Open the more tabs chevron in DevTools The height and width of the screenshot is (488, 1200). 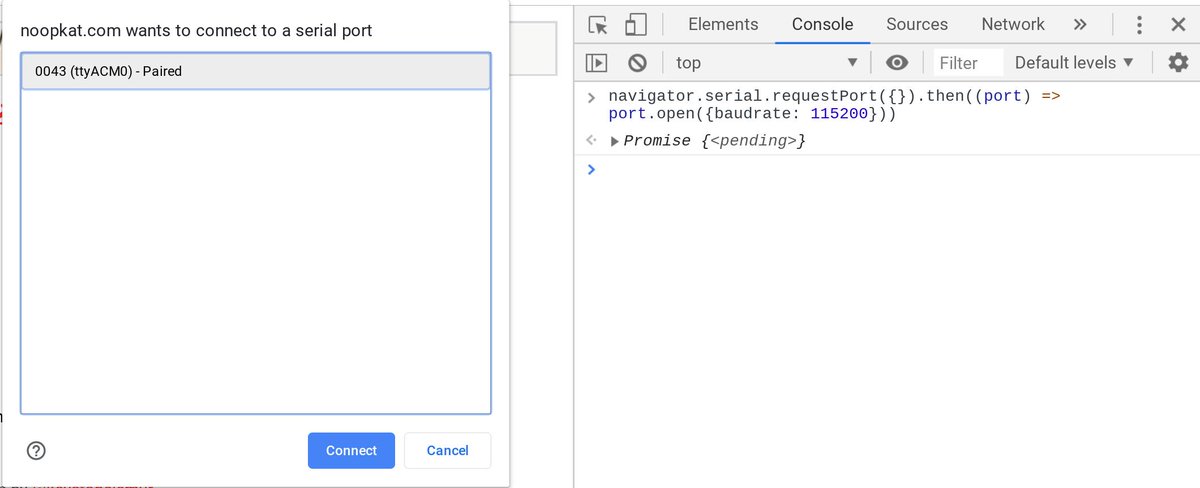click(x=1080, y=25)
